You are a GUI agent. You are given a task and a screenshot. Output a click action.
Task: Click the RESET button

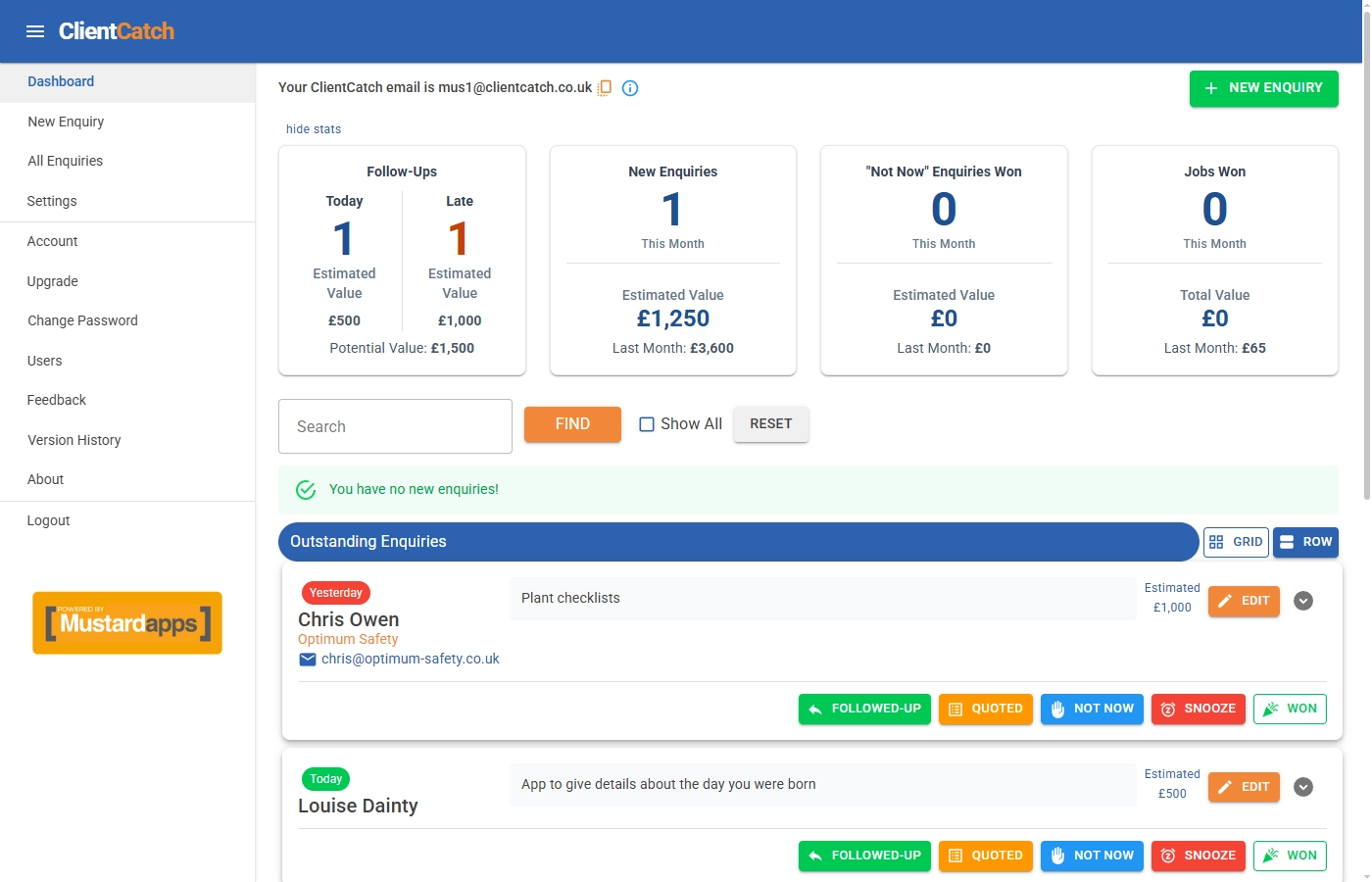coord(771,424)
